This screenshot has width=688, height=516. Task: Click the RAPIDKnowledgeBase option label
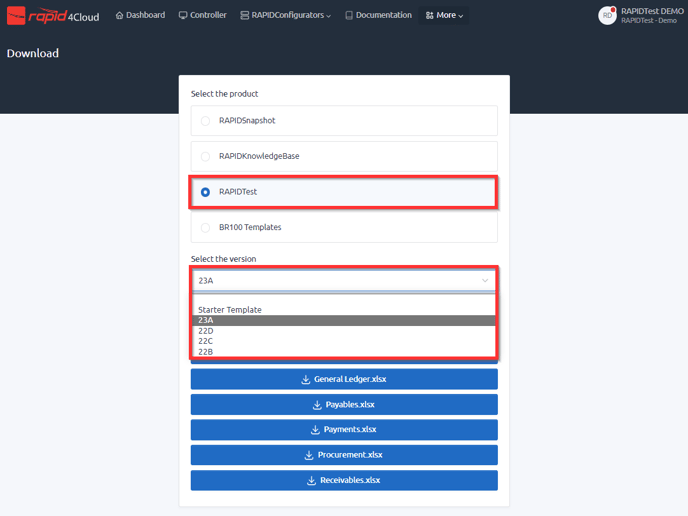pos(259,156)
